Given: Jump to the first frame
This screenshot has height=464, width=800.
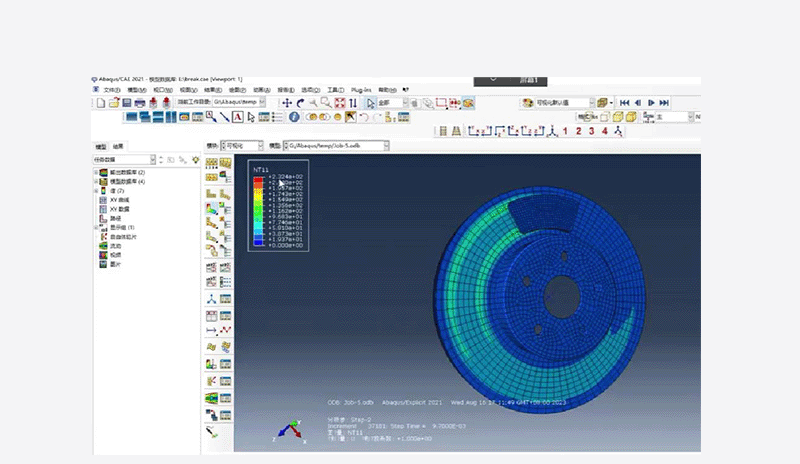Looking at the screenshot, I should (x=624, y=102).
